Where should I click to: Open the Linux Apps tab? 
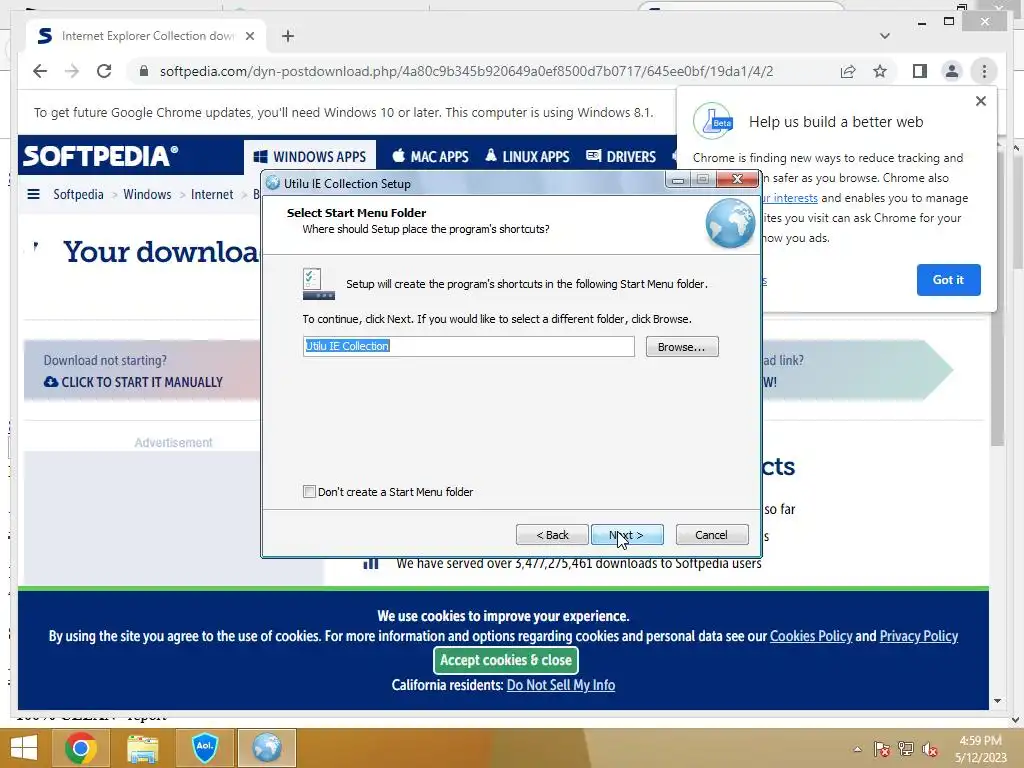[527, 157]
